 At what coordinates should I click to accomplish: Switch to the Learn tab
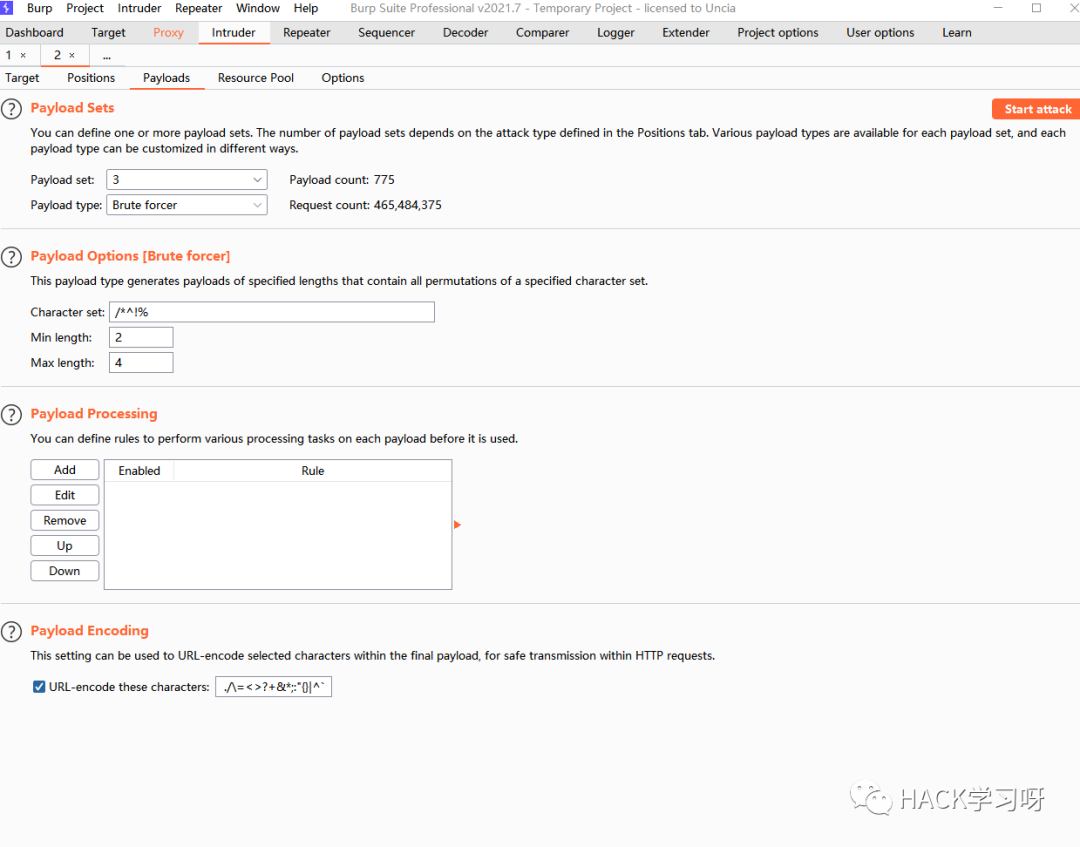(x=957, y=32)
